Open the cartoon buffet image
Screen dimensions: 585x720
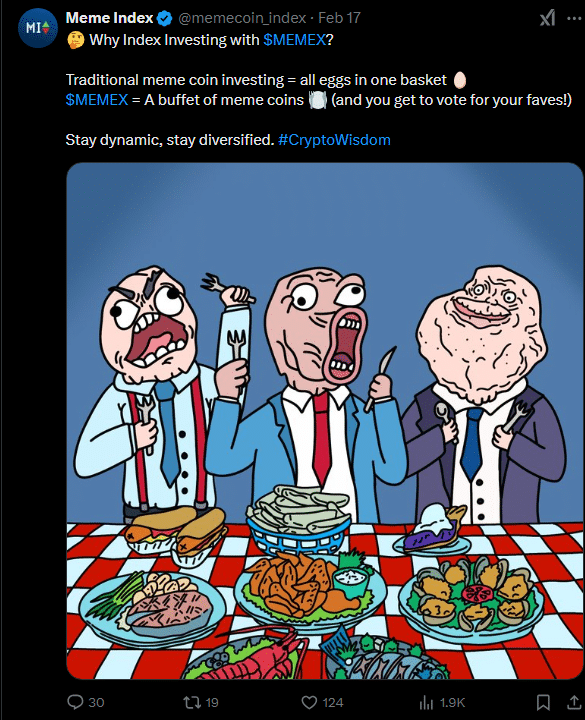coord(325,421)
